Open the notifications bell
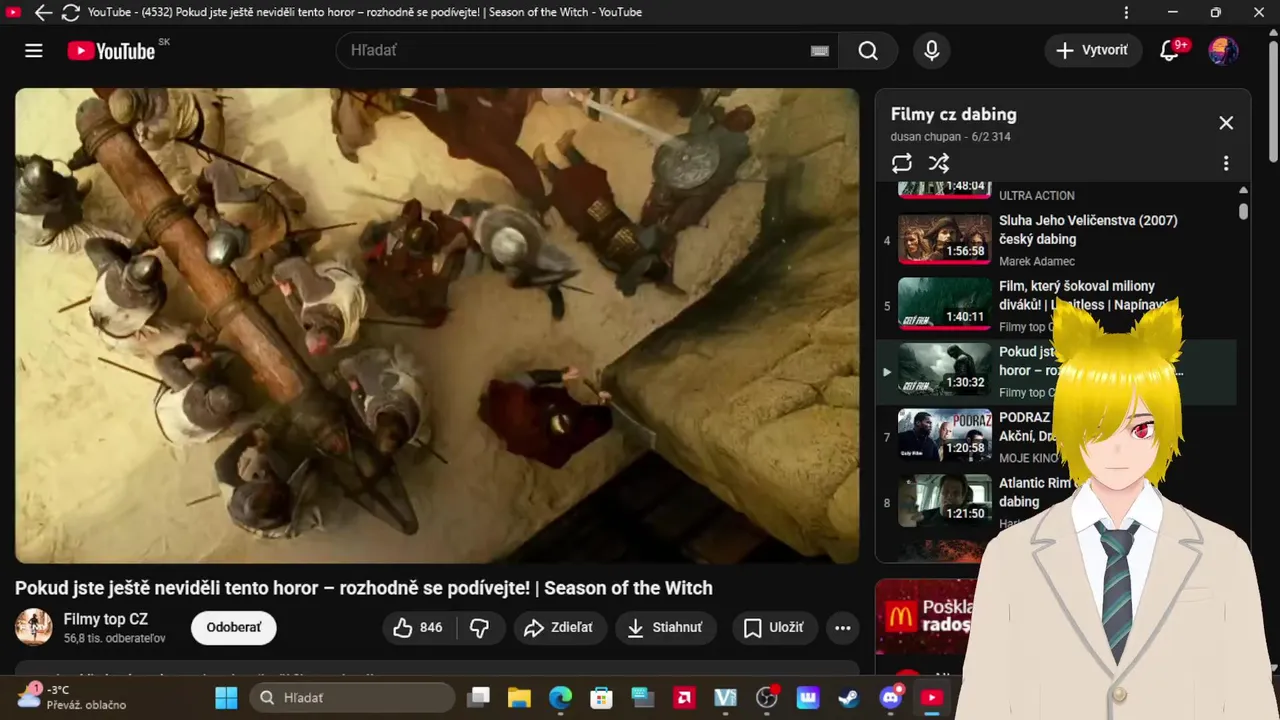The width and height of the screenshot is (1280, 720). point(1169,50)
